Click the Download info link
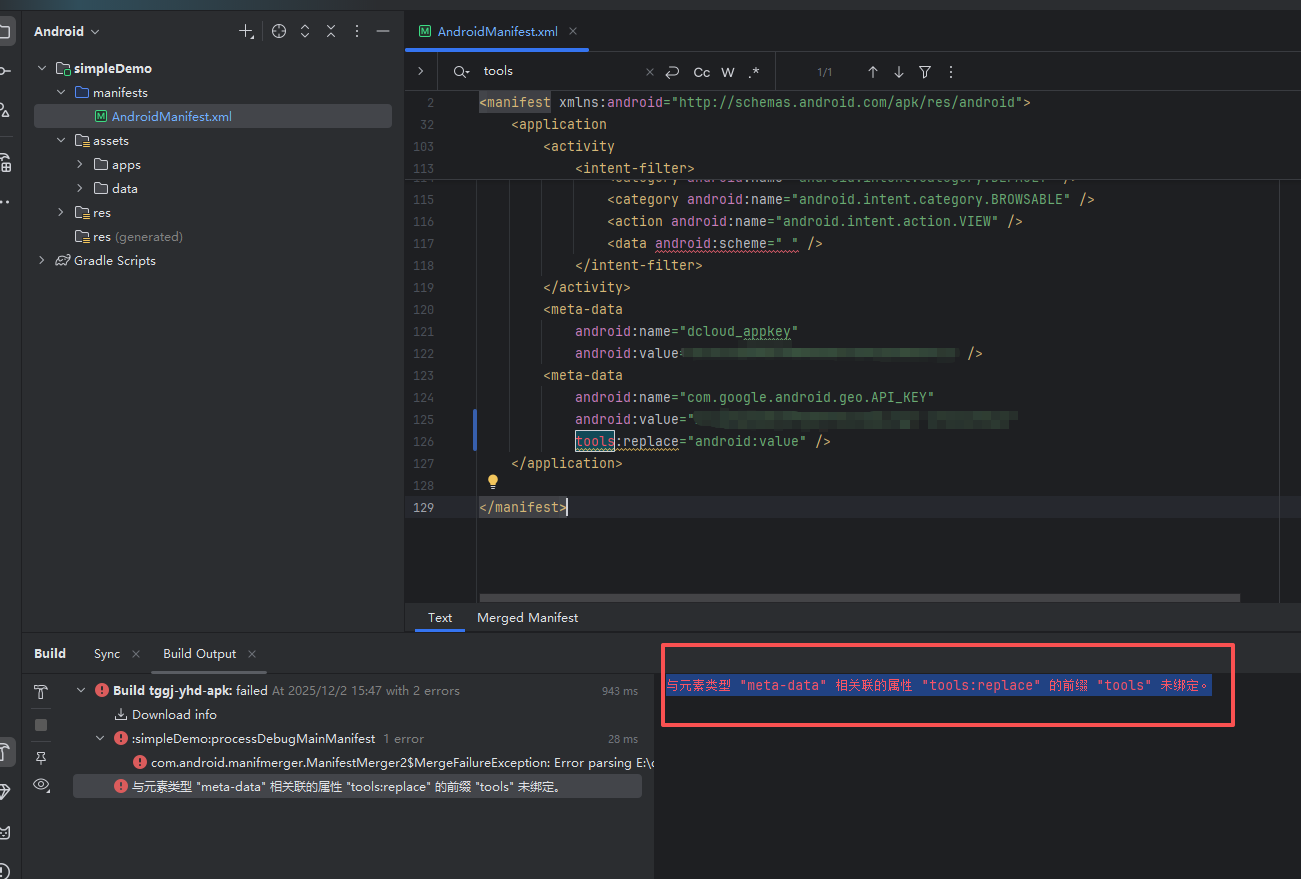Viewport: 1301px width, 879px height. coord(174,715)
